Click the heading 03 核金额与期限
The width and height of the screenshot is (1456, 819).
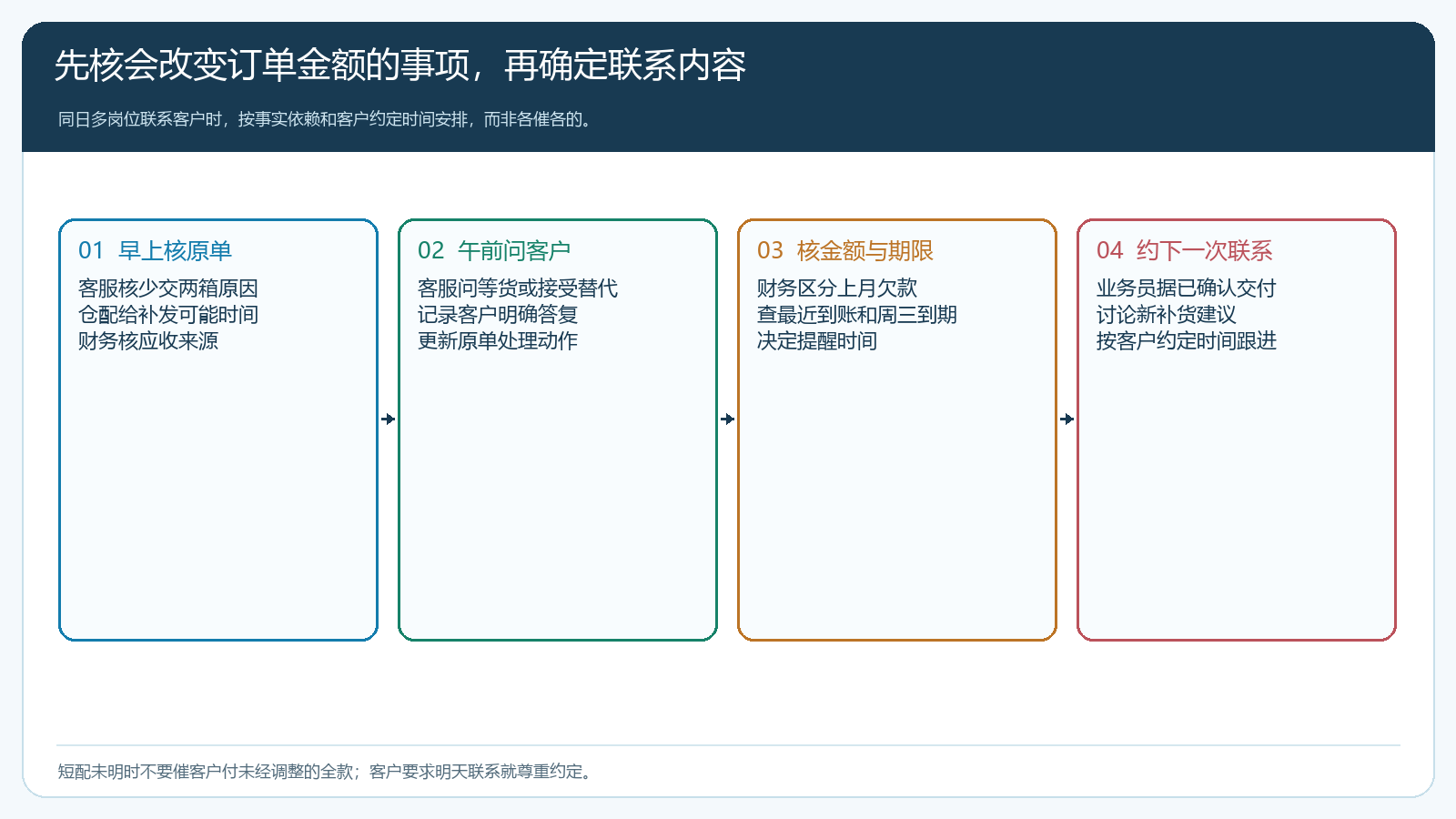(845, 250)
